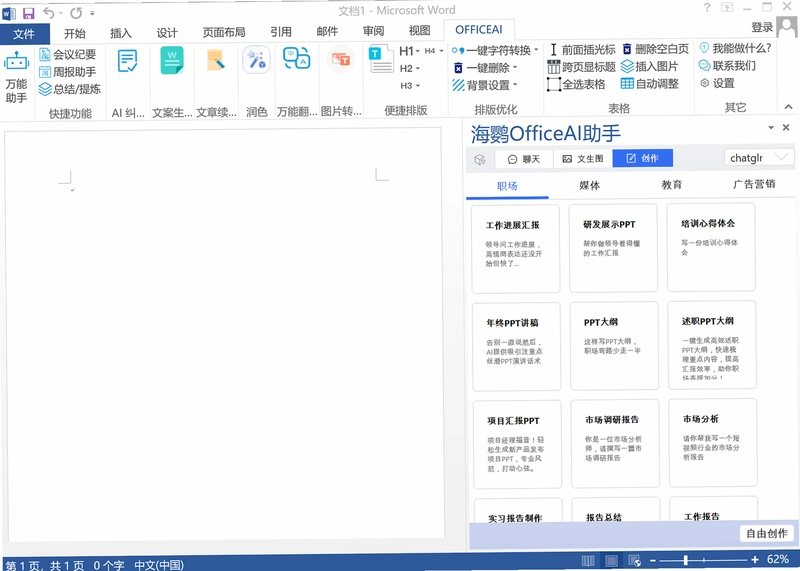Save the document with the floppy icon
Image resolution: width=800 pixels, height=571 pixels.
coord(29,13)
